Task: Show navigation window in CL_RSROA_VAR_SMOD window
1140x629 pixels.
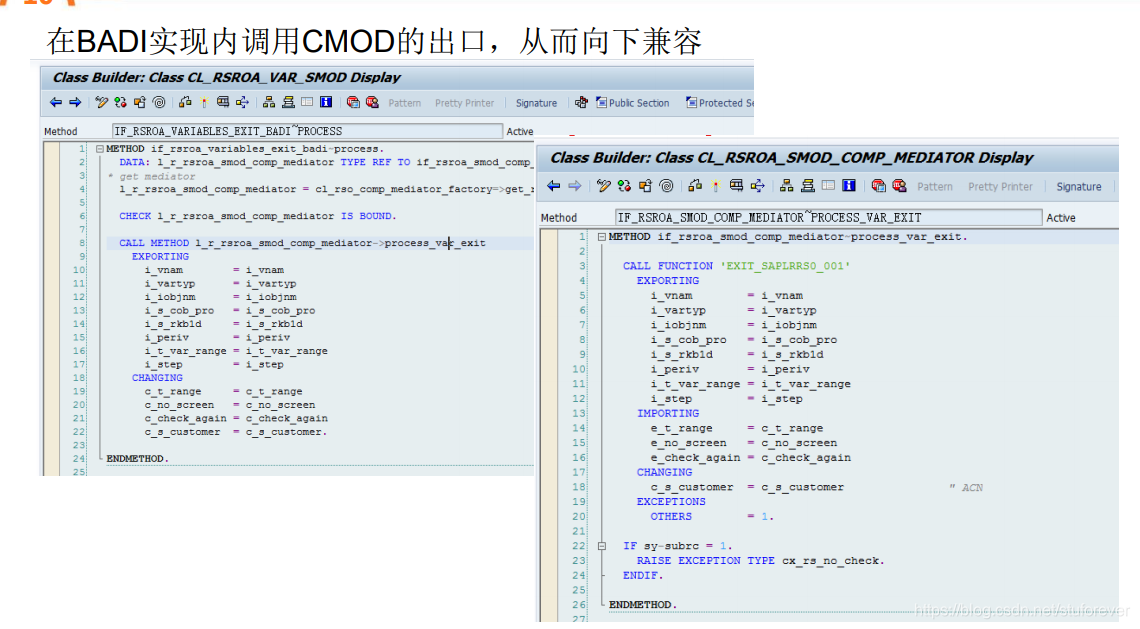Action: click(289, 103)
